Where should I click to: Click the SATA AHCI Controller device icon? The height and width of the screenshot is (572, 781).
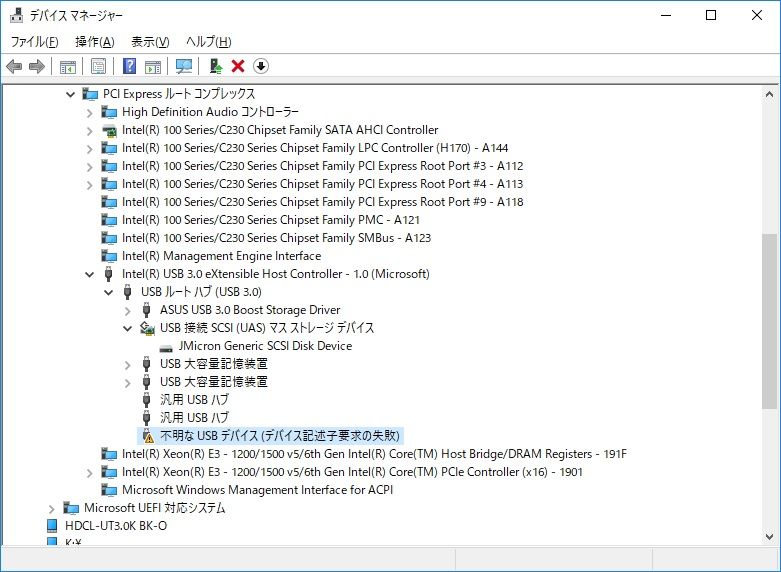coord(109,130)
